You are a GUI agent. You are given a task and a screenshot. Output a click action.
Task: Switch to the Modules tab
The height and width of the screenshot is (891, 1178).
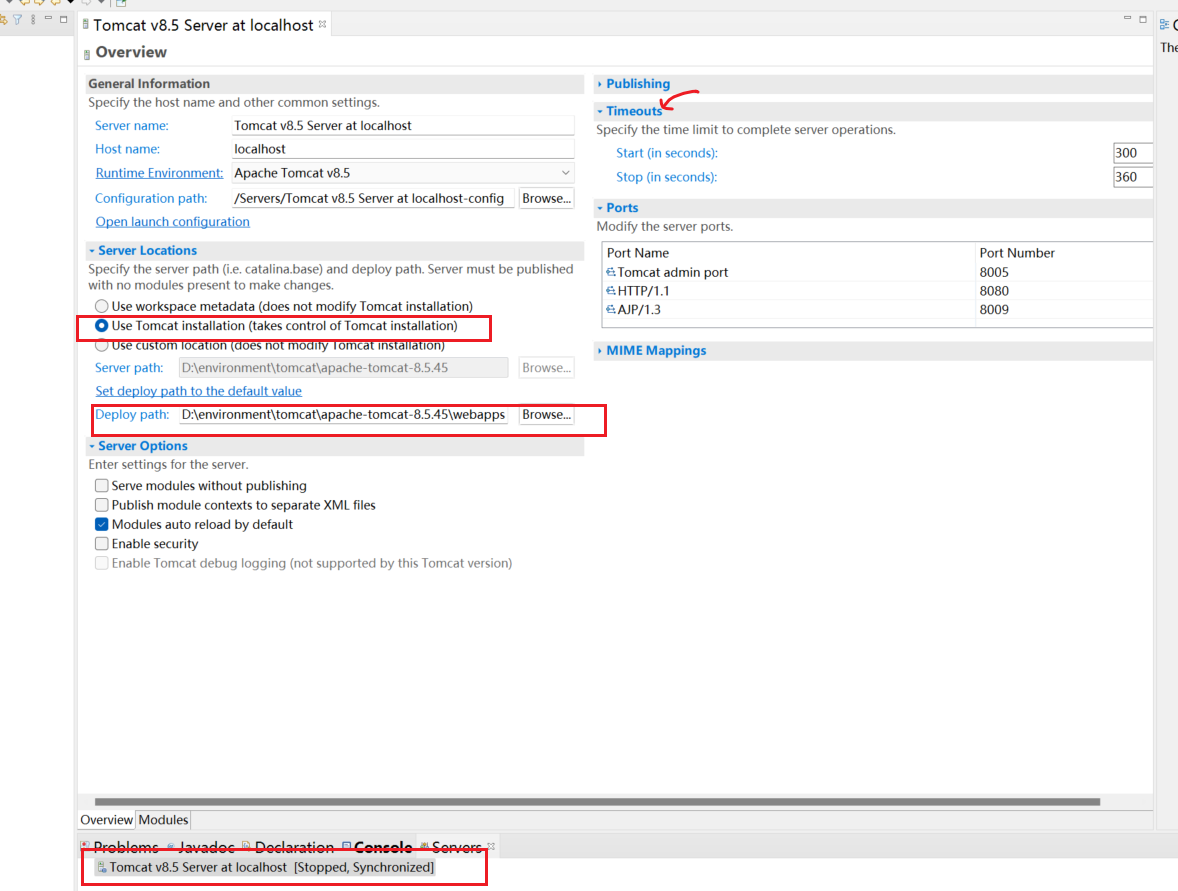(x=163, y=820)
